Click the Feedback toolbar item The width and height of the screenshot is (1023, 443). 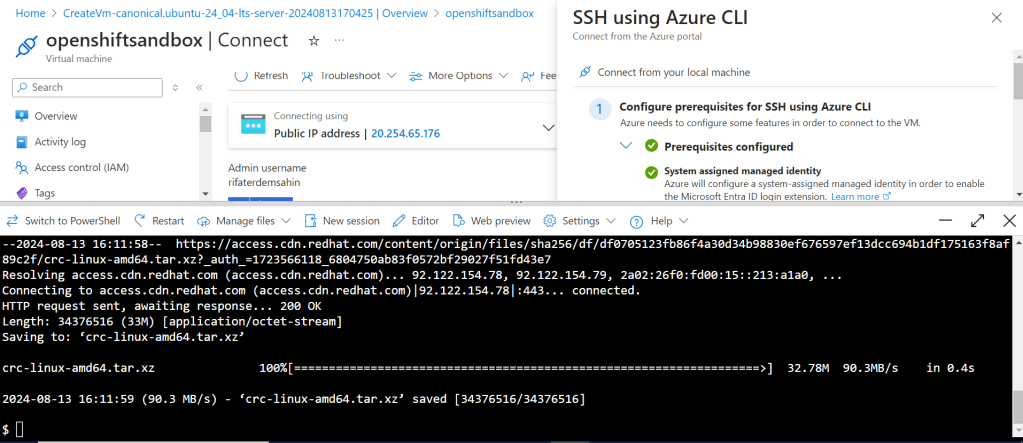[538, 76]
